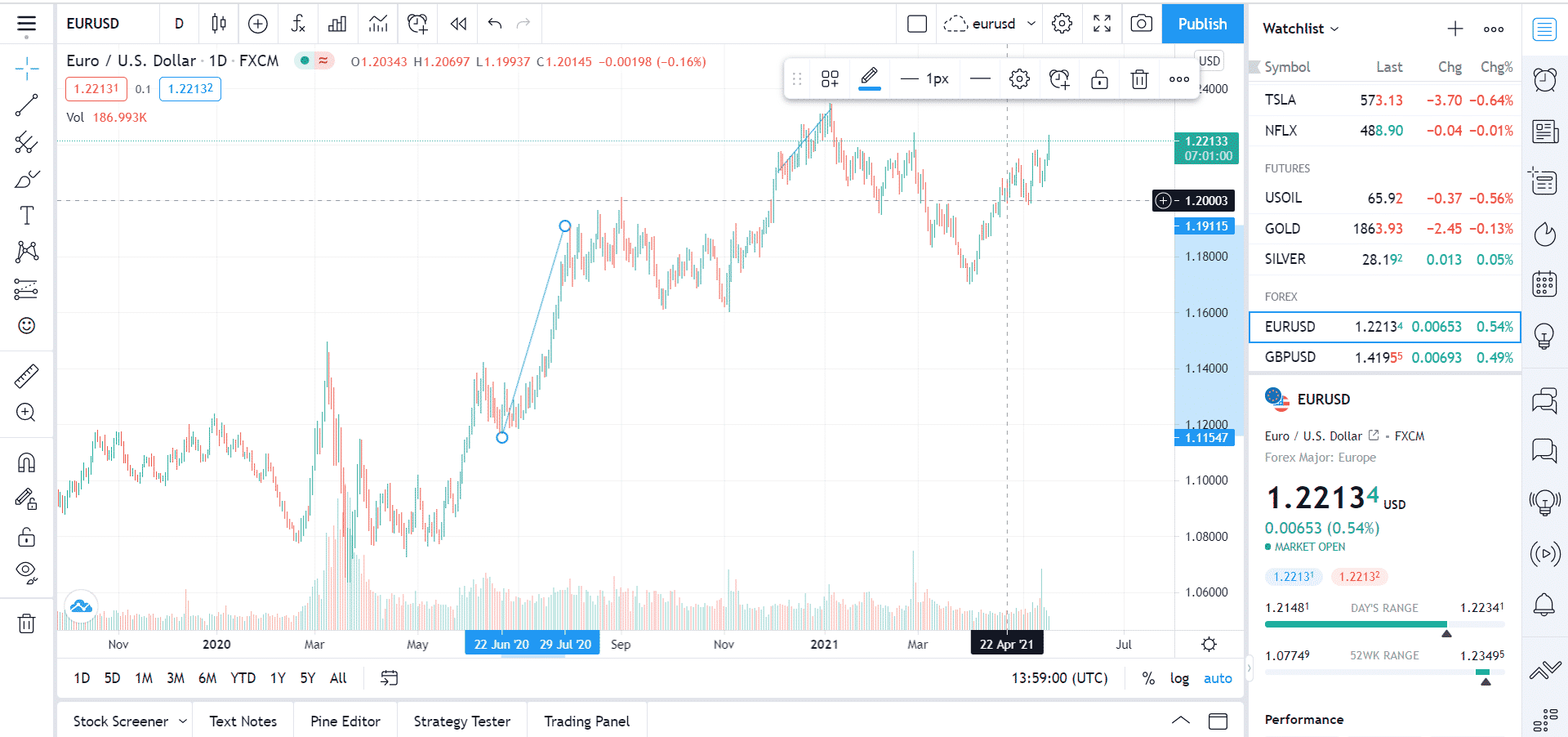The height and width of the screenshot is (737, 1568).
Task: Select the 1M date range
Action: point(144,678)
